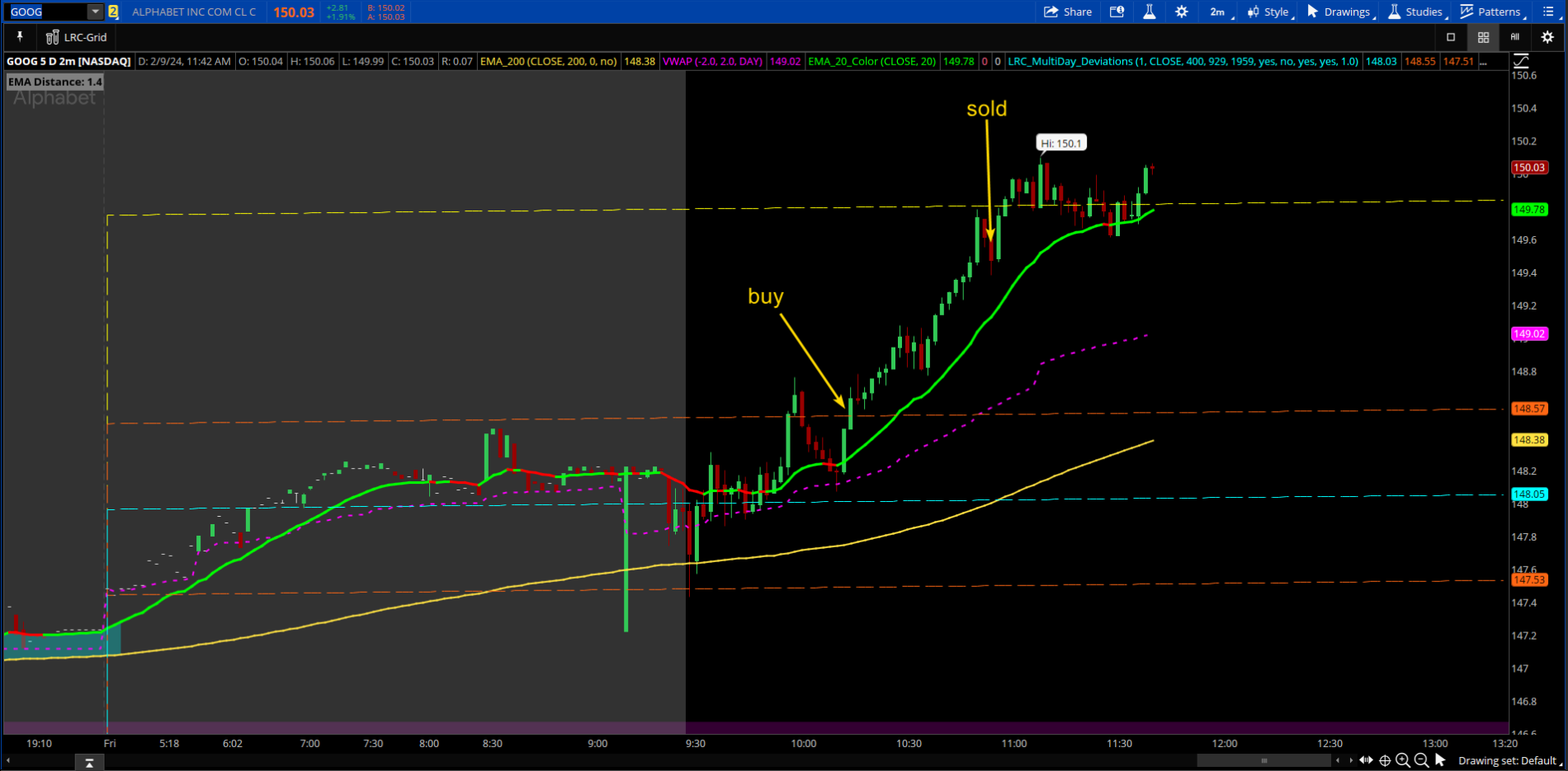Viewport: 1568px width, 771px height.
Task: Click the crosshair pan icon
Action: click(x=1385, y=760)
